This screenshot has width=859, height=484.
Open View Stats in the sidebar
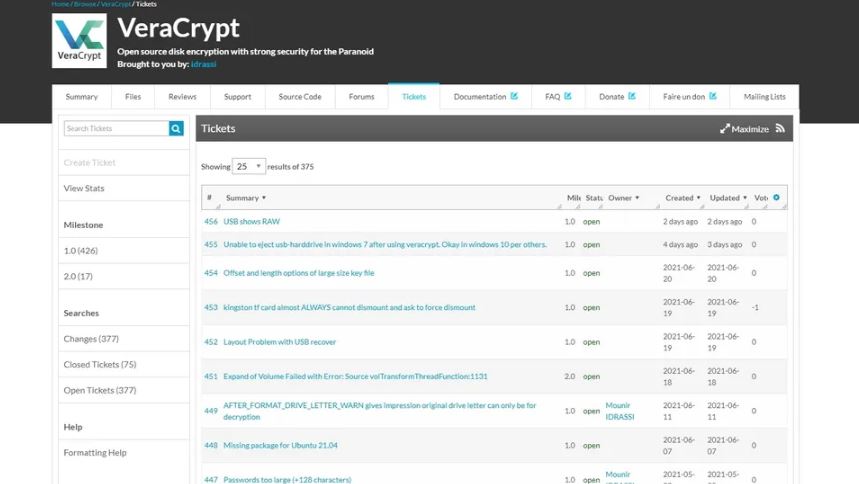[84, 188]
